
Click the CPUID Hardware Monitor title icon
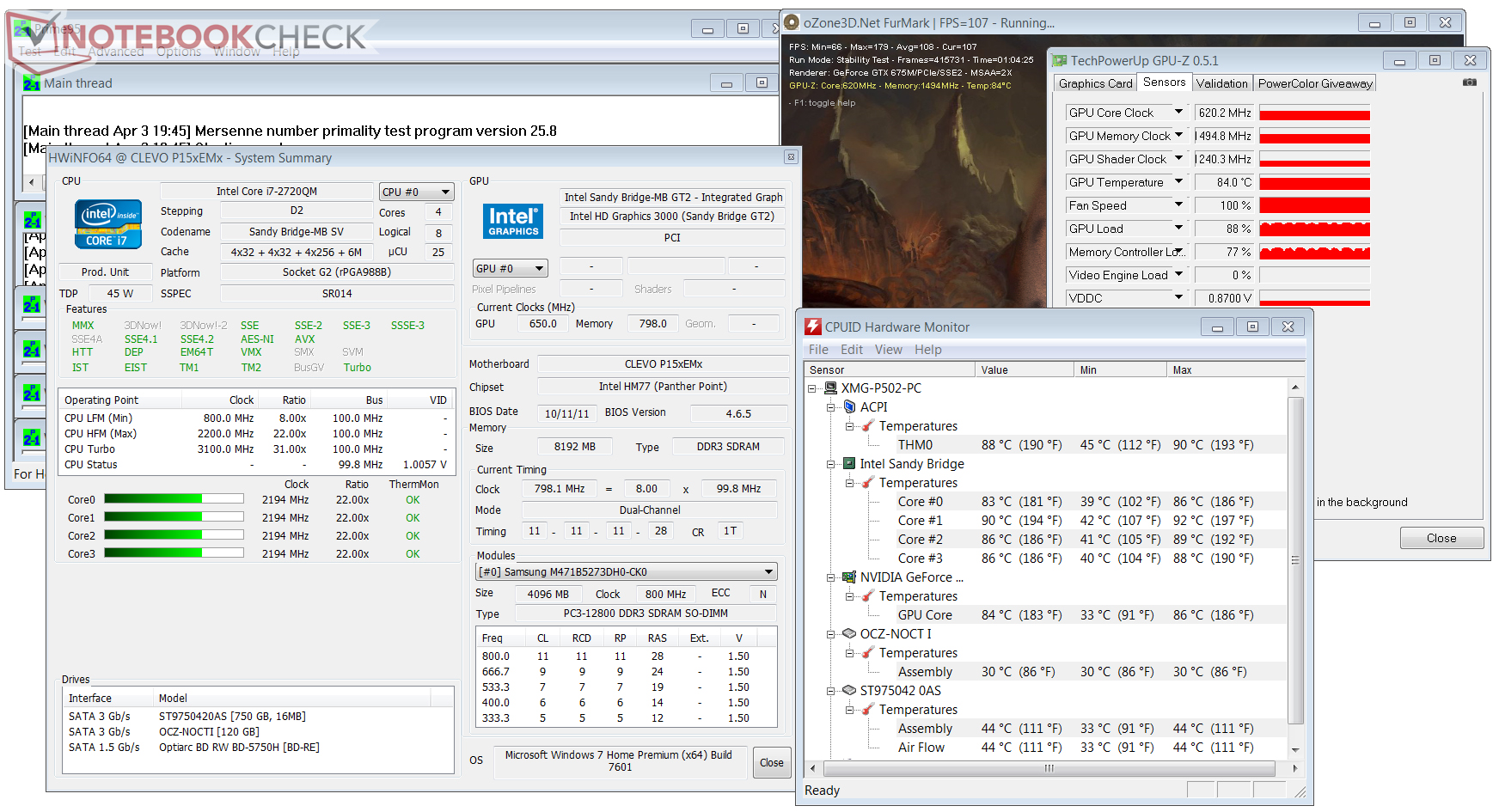[x=812, y=327]
